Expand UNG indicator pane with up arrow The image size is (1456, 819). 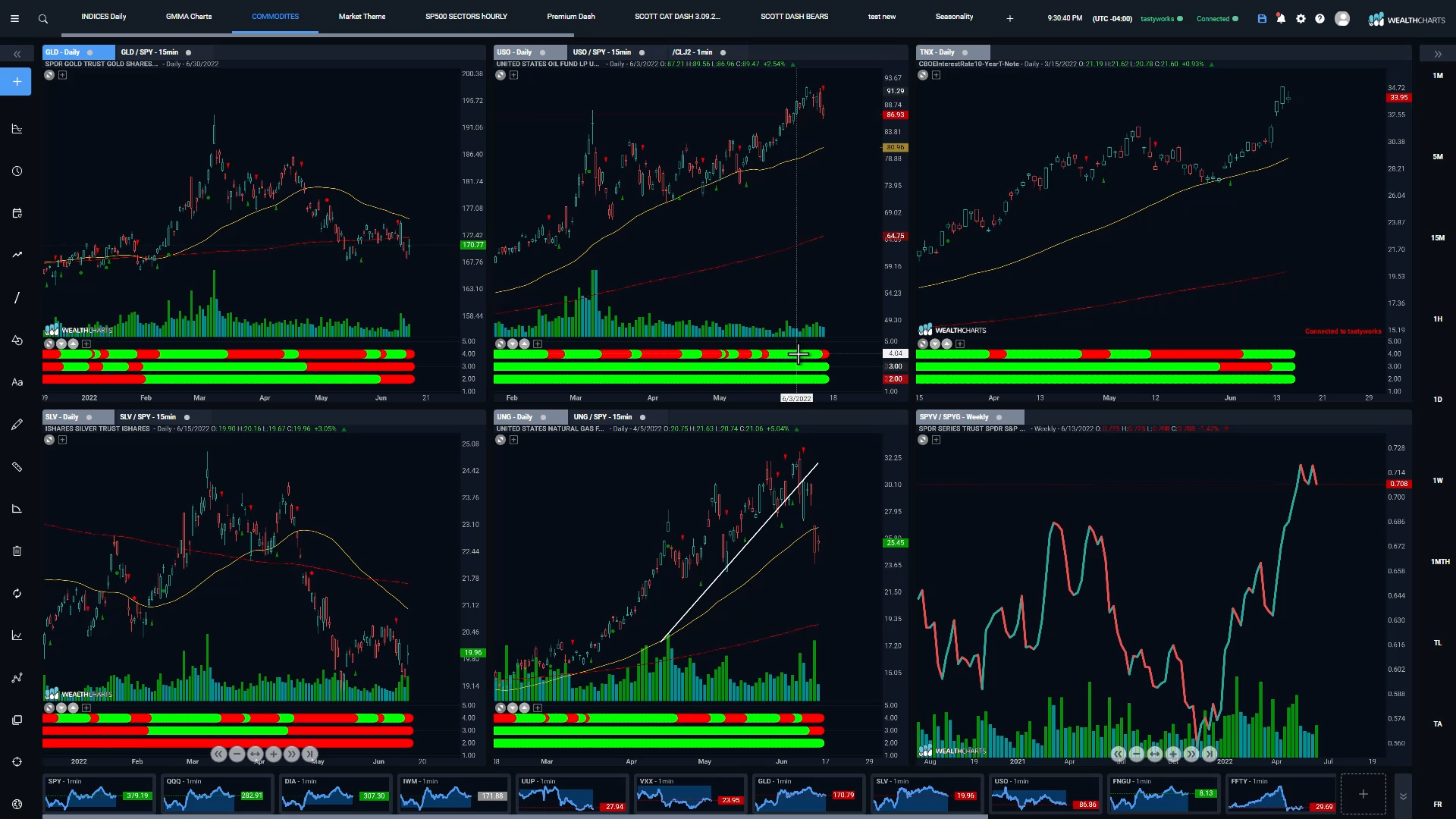tap(524, 708)
